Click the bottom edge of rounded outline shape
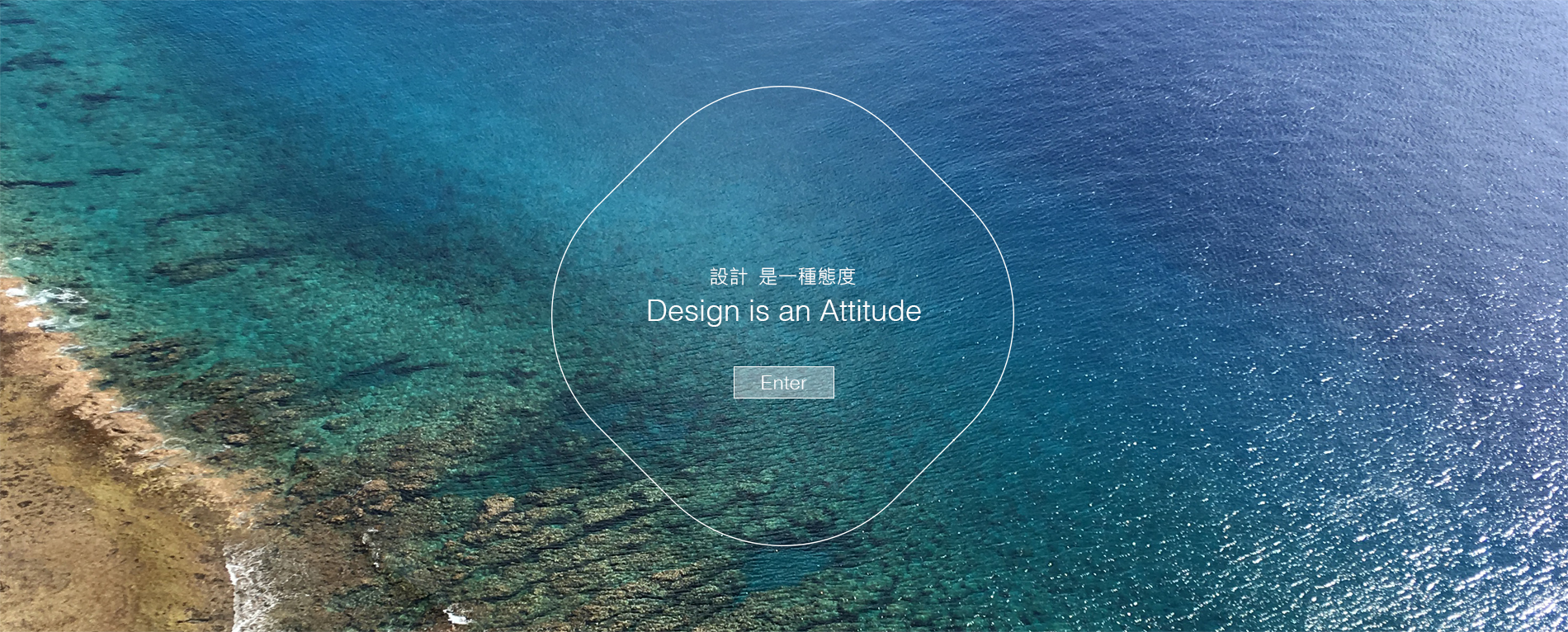 click(782, 545)
